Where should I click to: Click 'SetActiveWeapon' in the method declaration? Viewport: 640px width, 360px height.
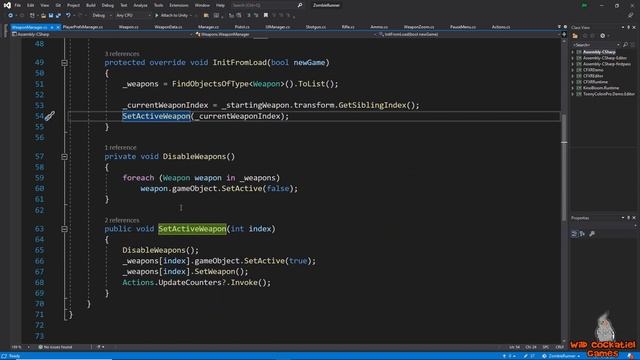192,229
